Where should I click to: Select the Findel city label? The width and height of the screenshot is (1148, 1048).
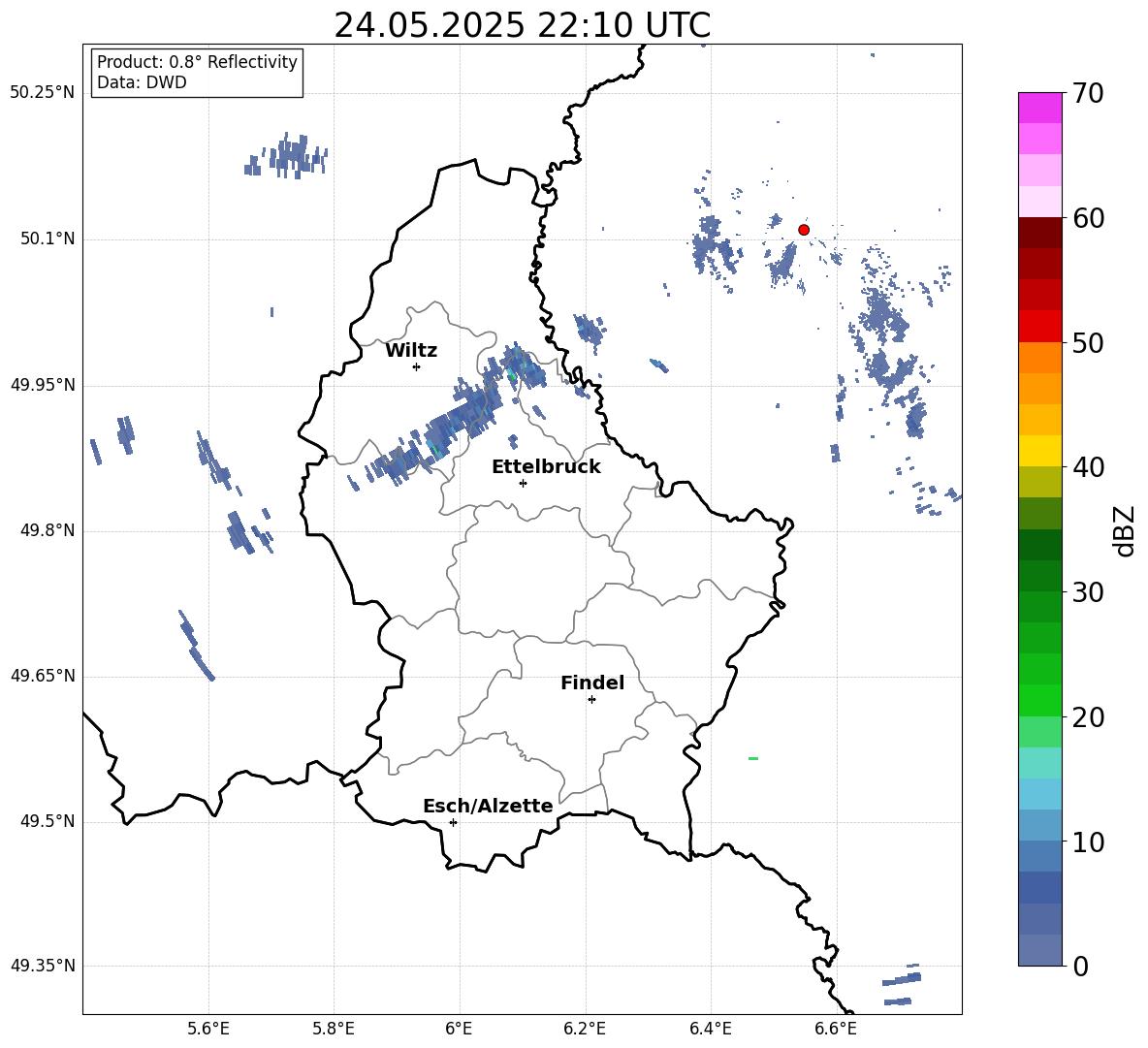click(592, 683)
